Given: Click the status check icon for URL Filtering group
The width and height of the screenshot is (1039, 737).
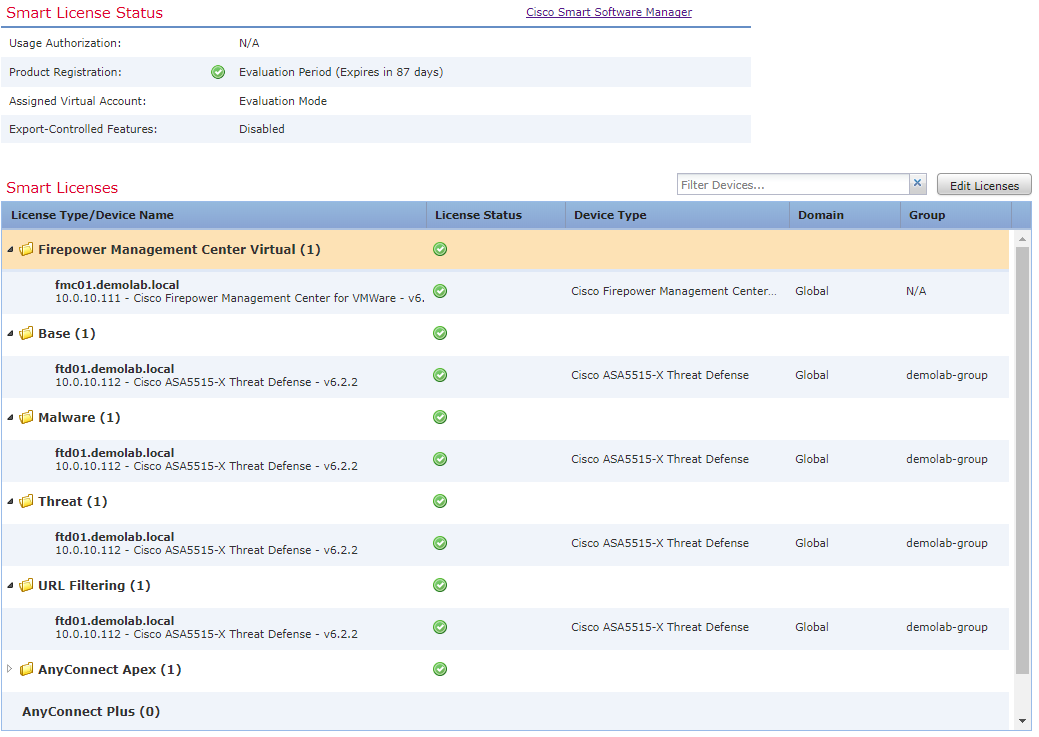Looking at the screenshot, I should (440, 585).
